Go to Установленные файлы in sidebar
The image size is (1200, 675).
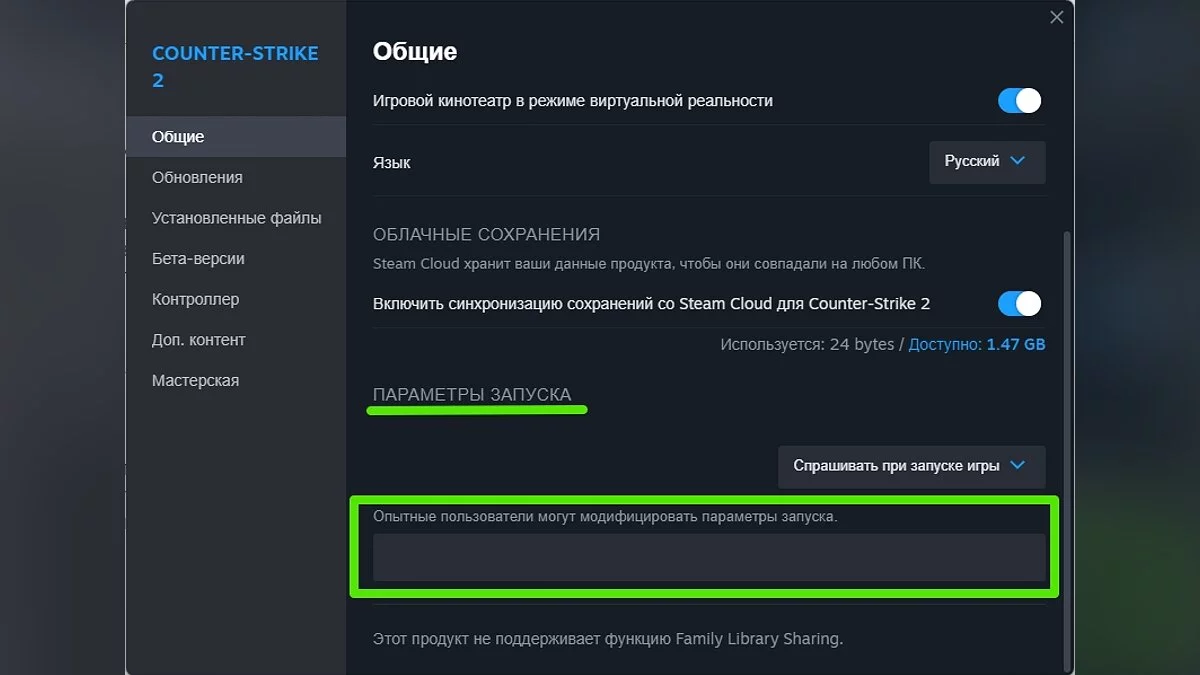(x=236, y=218)
